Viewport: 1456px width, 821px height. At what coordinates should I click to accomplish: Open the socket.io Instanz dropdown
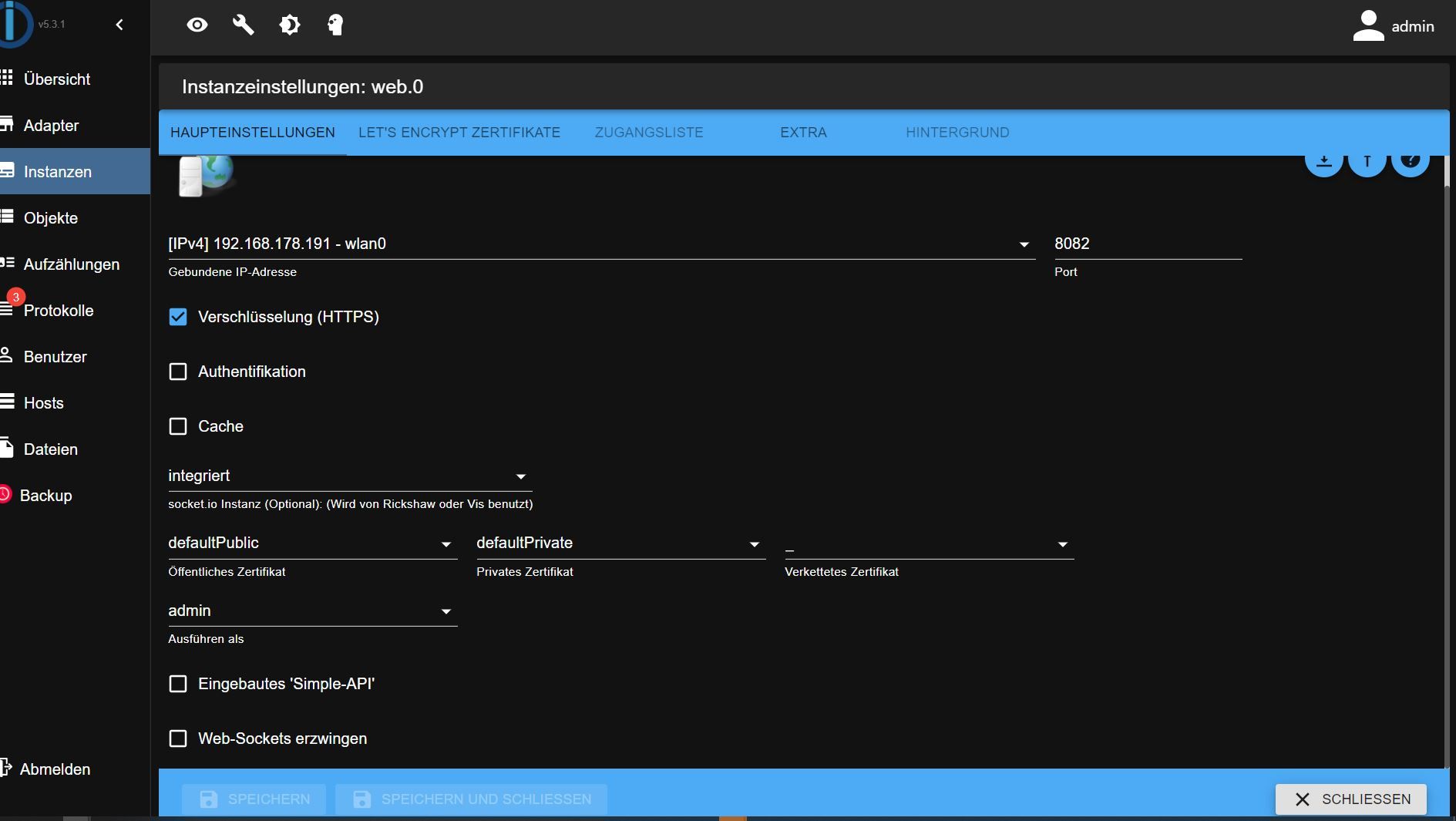pos(350,476)
